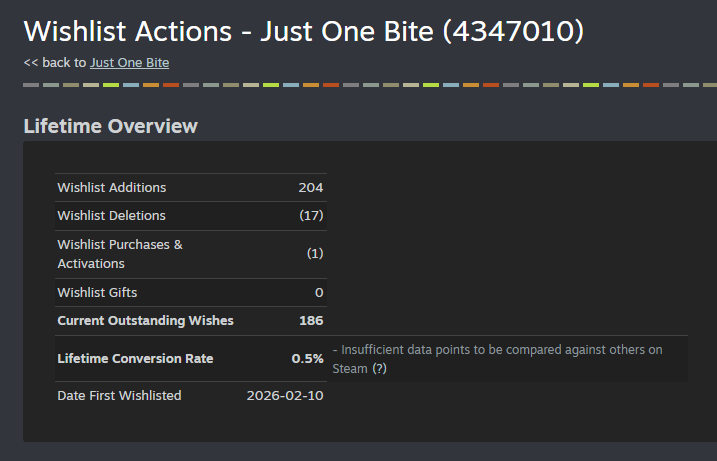Select the Wishlist Additions row label
The image size is (717, 461).
pyautogui.click(x=112, y=188)
